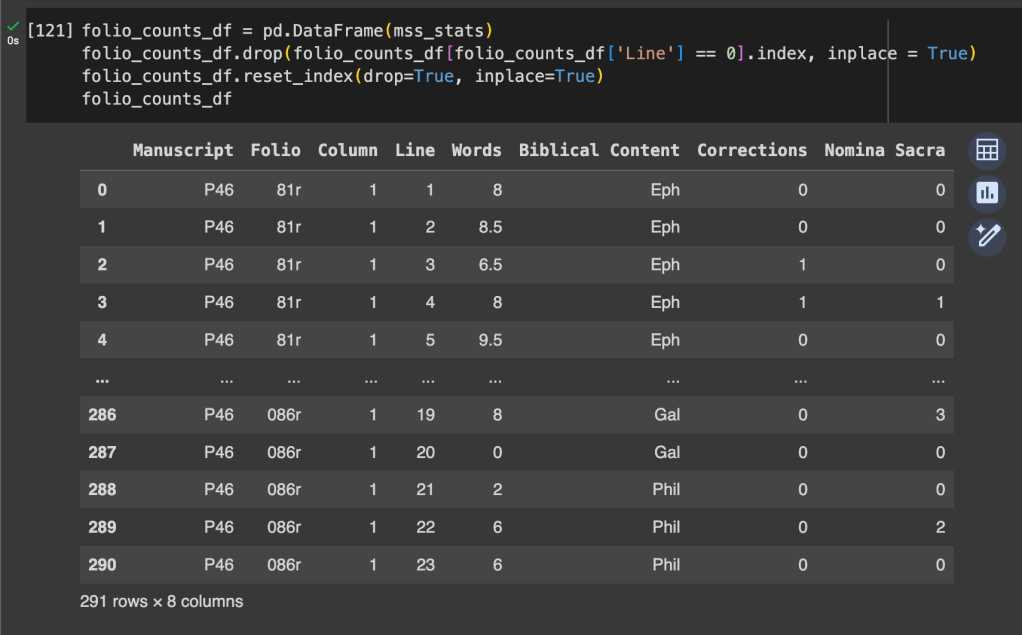Click the green execution checkmark icon

[13, 26]
